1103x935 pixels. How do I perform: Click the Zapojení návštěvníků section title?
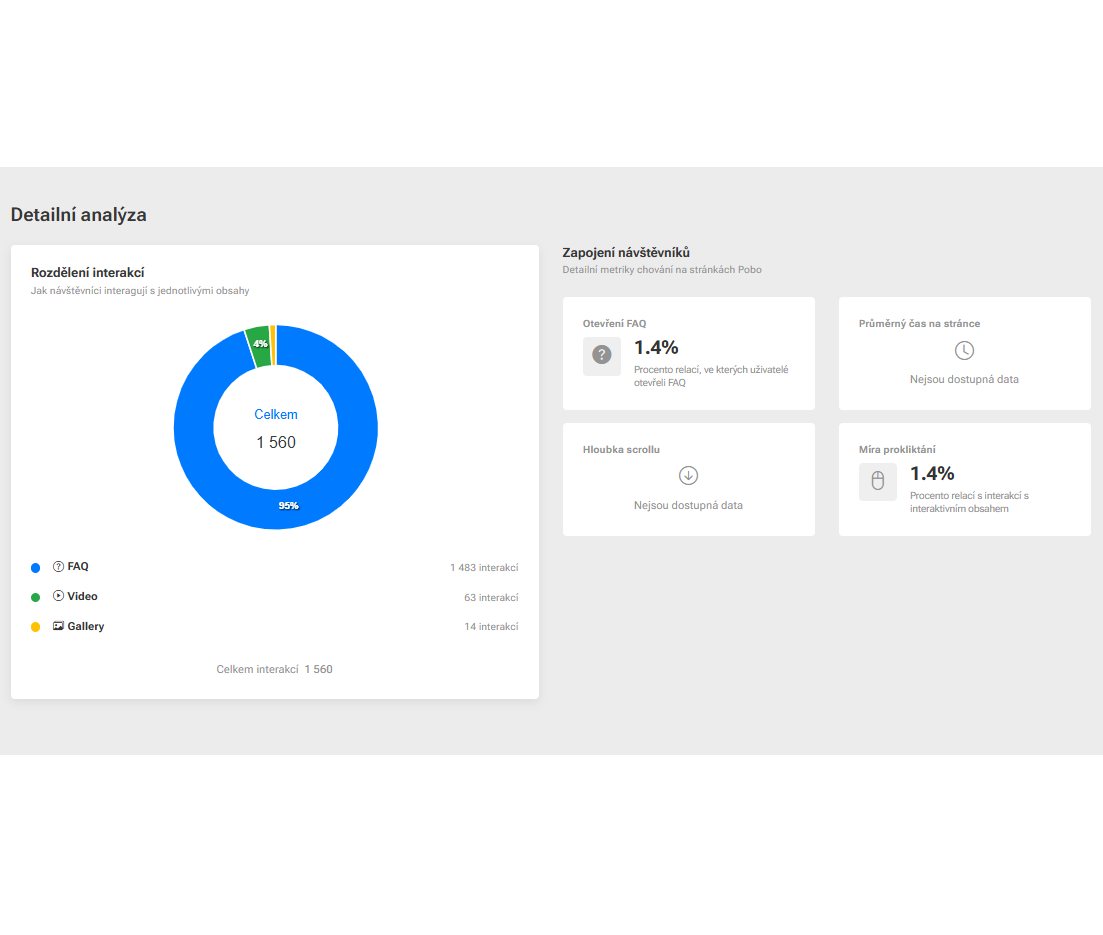click(630, 252)
